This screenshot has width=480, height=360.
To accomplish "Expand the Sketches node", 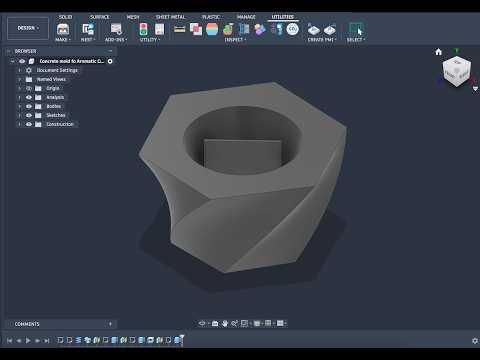I will pyautogui.click(x=19, y=115).
